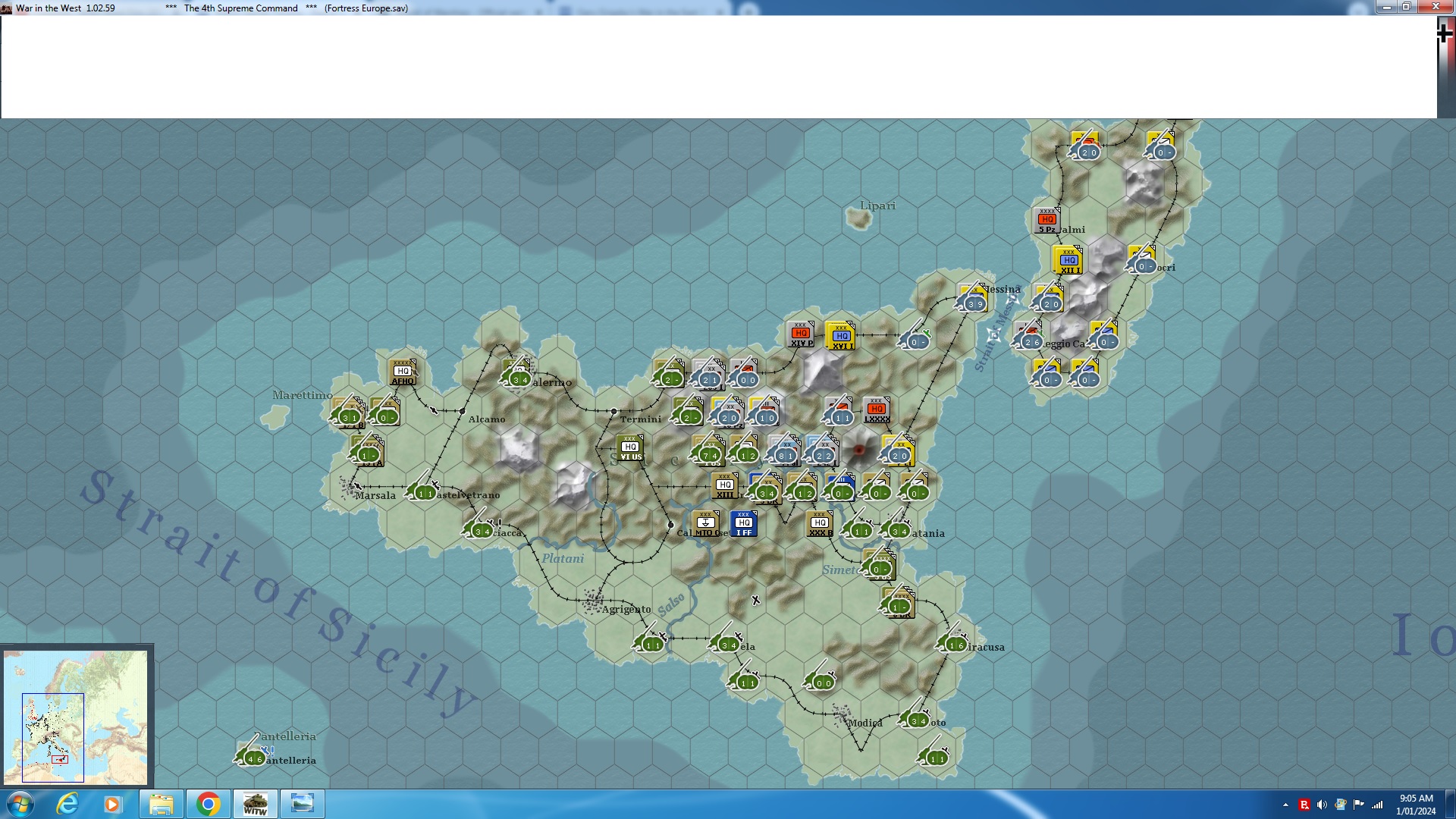This screenshot has width=1456, height=819.
Task: Show hidden system tray icons
Action: (x=1285, y=805)
